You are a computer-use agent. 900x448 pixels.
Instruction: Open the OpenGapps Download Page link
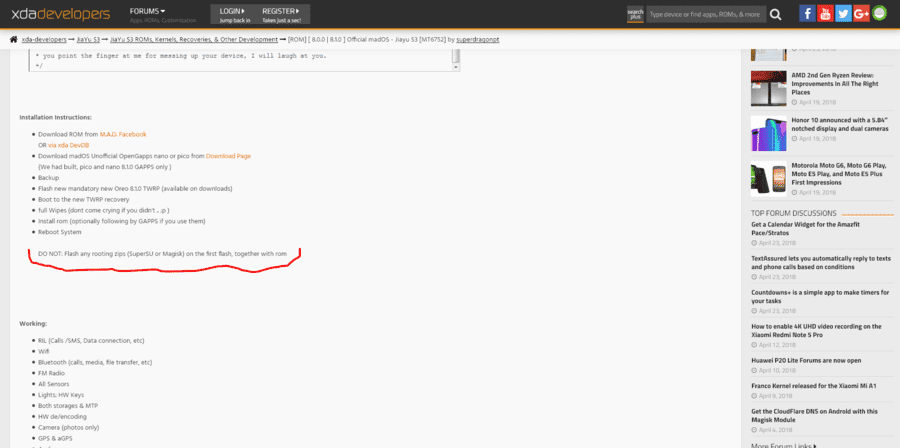click(228, 156)
